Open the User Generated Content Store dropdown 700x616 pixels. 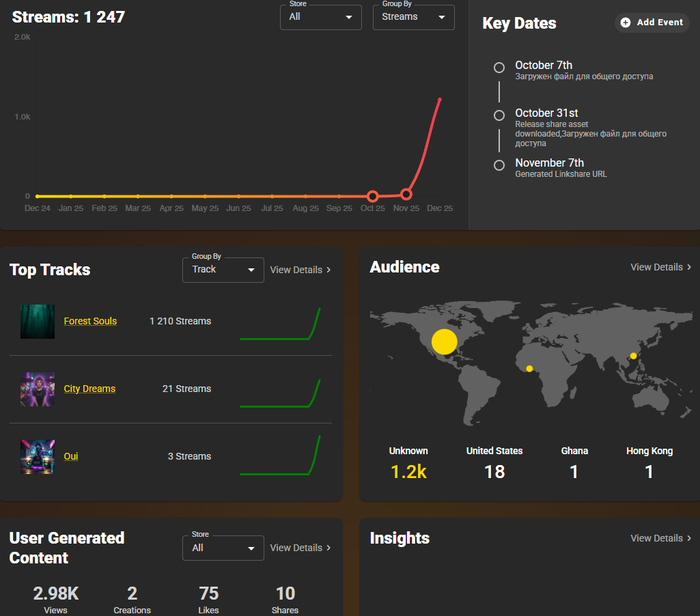pos(222,548)
